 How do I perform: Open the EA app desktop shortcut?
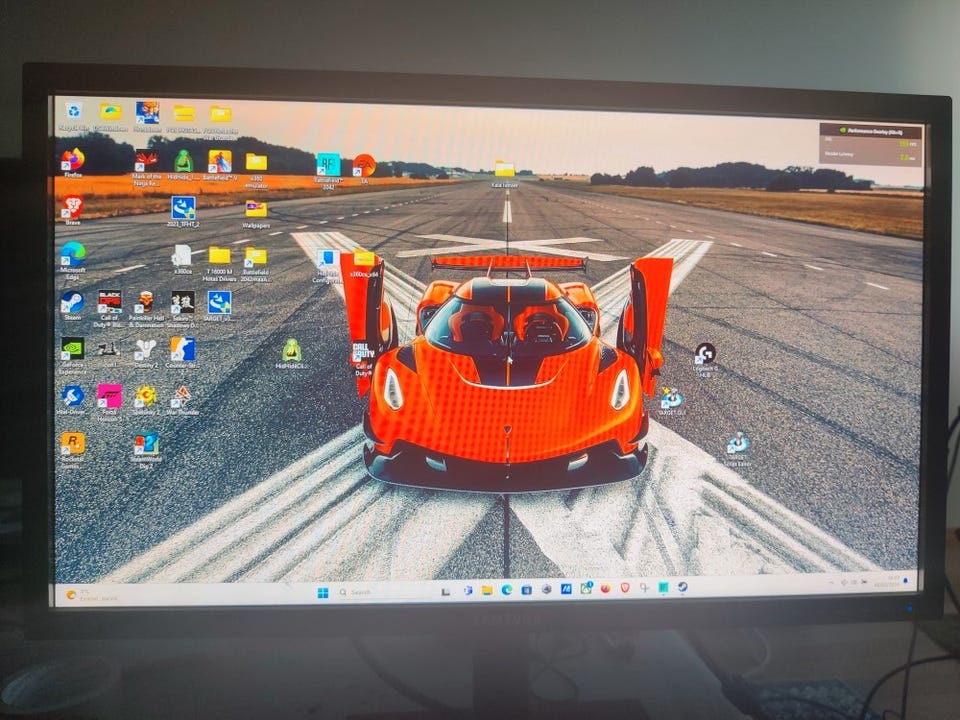(x=364, y=168)
